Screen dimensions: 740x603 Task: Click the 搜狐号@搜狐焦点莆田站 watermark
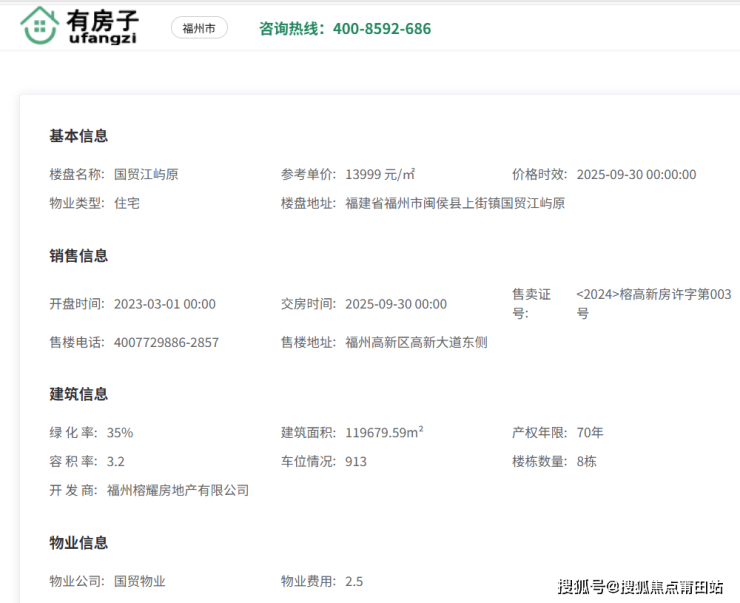click(641, 587)
